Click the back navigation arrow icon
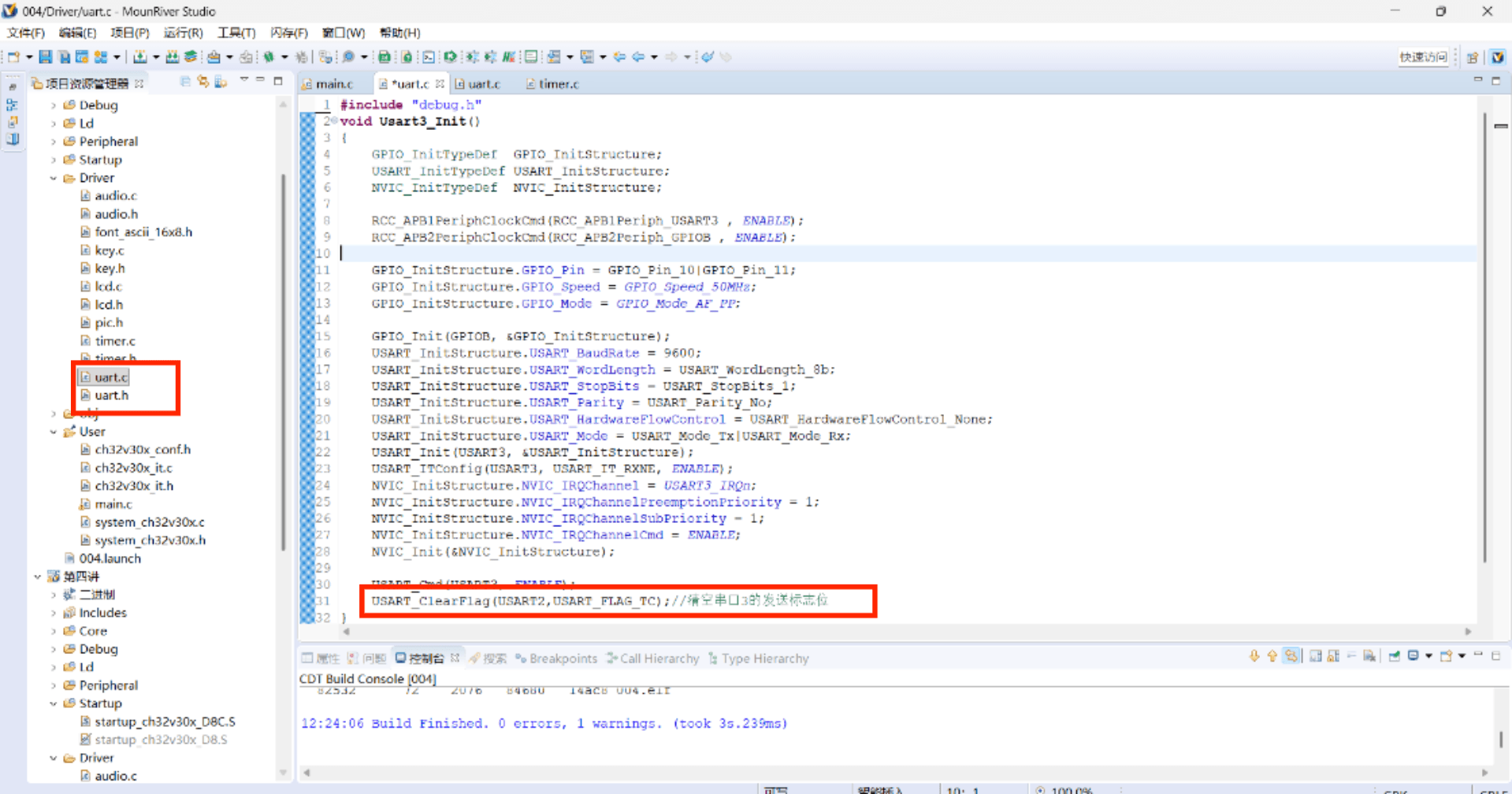 pos(638,57)
